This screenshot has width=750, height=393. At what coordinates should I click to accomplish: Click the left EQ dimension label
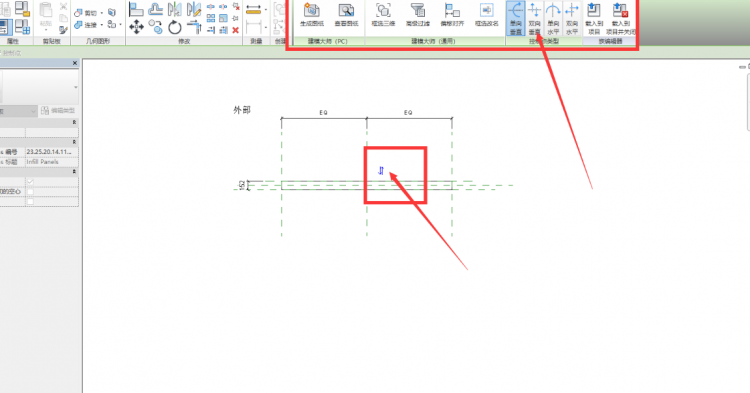323,113
